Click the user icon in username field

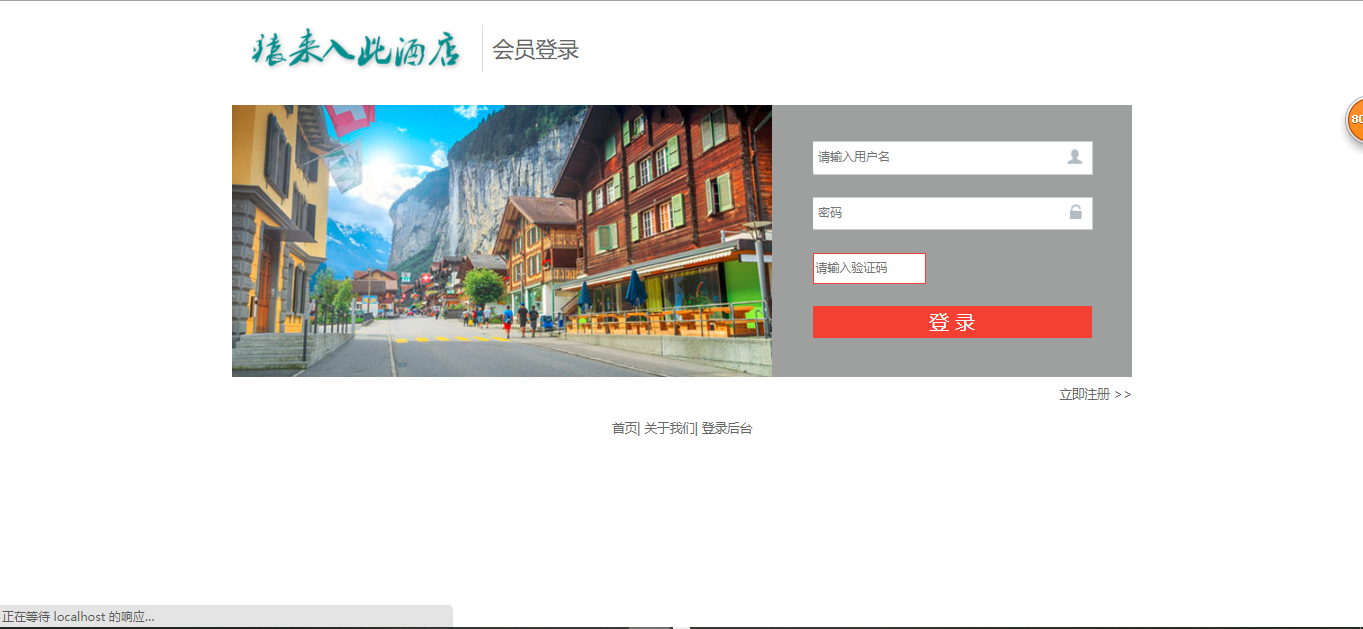tap(1075, 157)
